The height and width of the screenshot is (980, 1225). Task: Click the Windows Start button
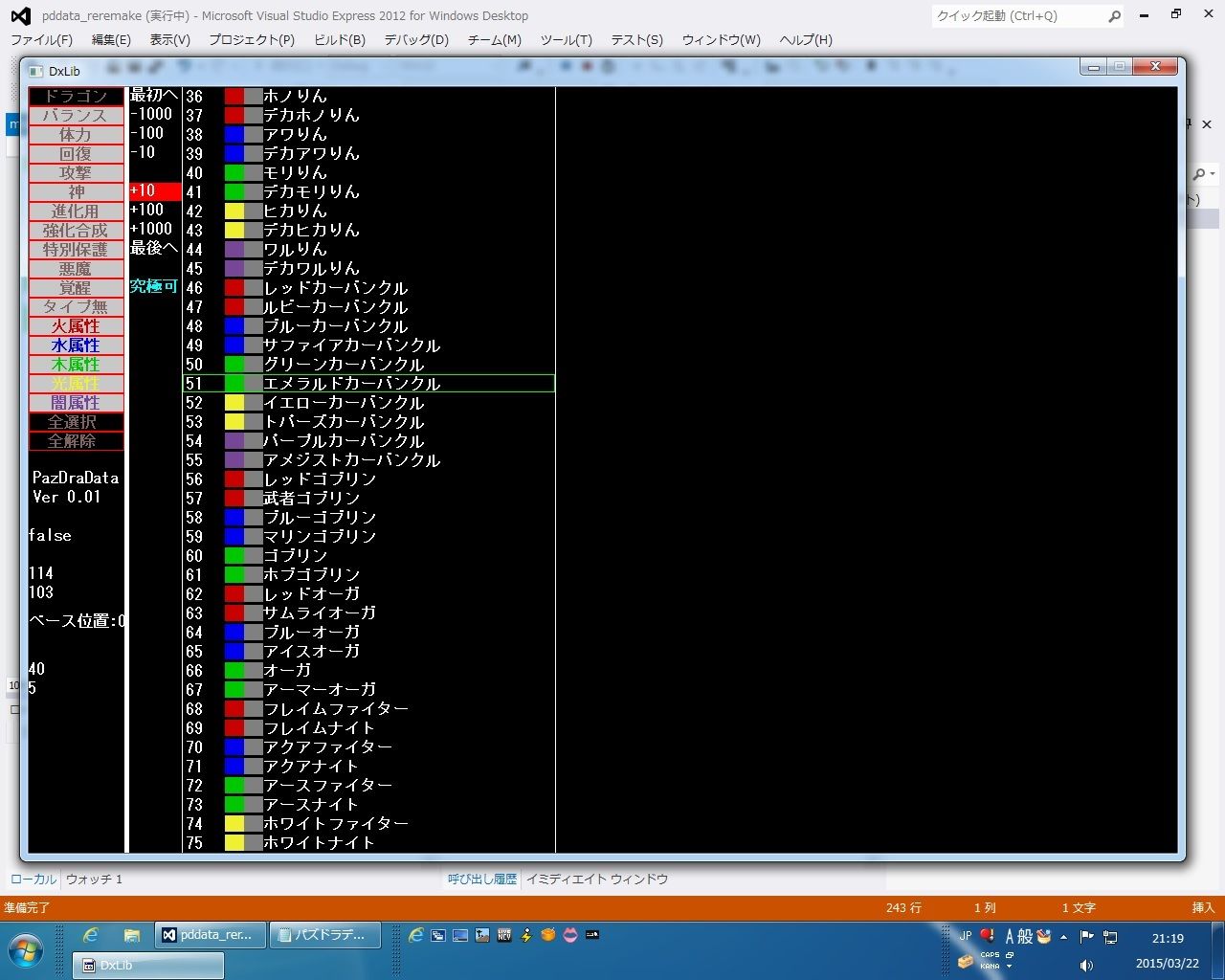point(26,951)
